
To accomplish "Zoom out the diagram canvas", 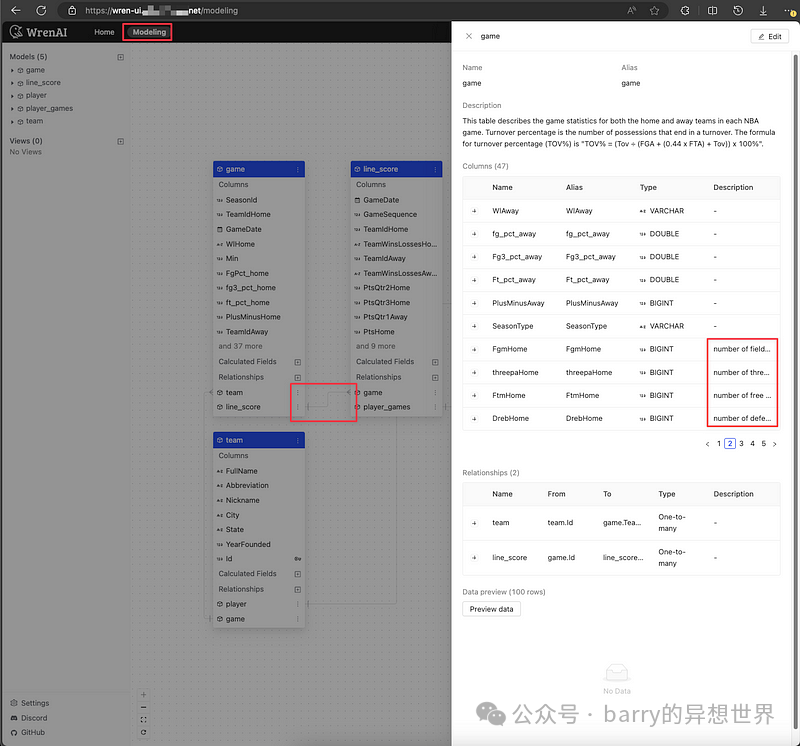I will [x=143, y=707].
